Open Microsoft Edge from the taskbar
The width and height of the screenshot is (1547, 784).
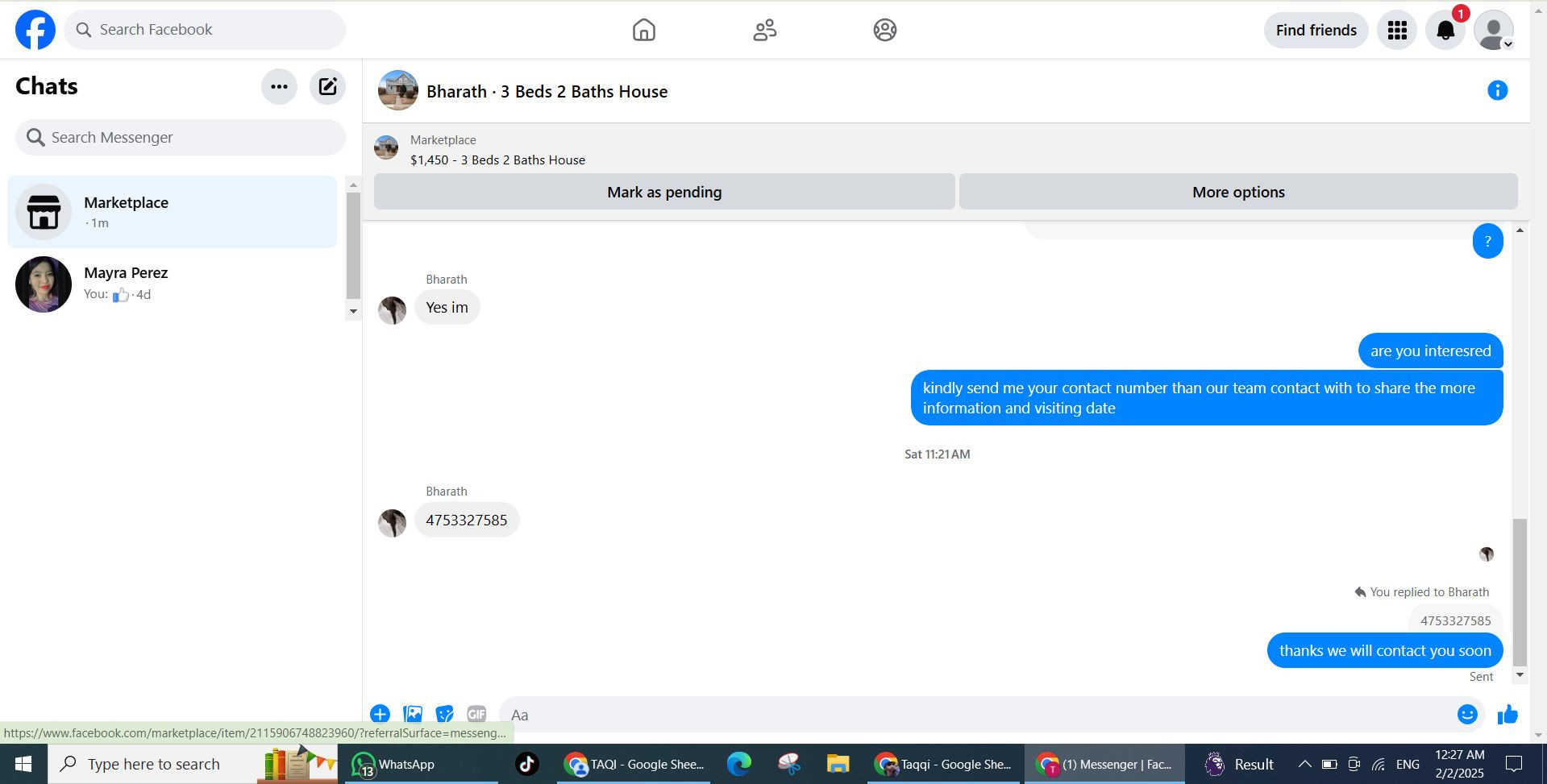pyautogui.click(x=738, y=764)
